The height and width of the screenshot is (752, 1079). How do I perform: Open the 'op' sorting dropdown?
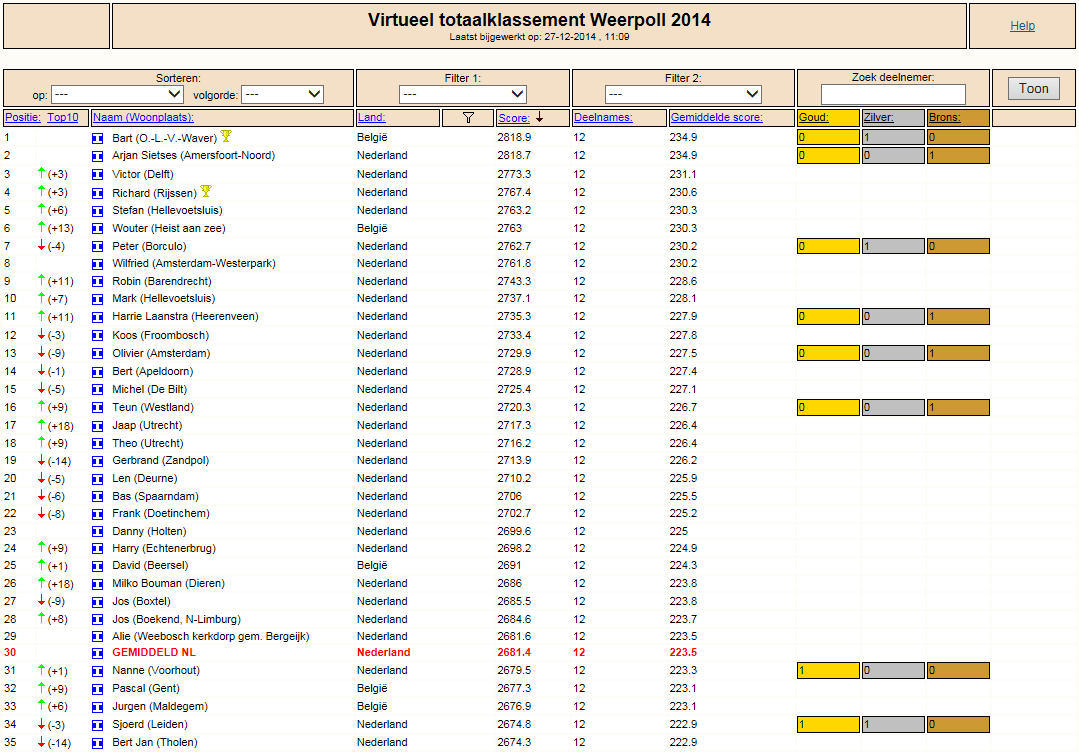[x=117, y=94]
